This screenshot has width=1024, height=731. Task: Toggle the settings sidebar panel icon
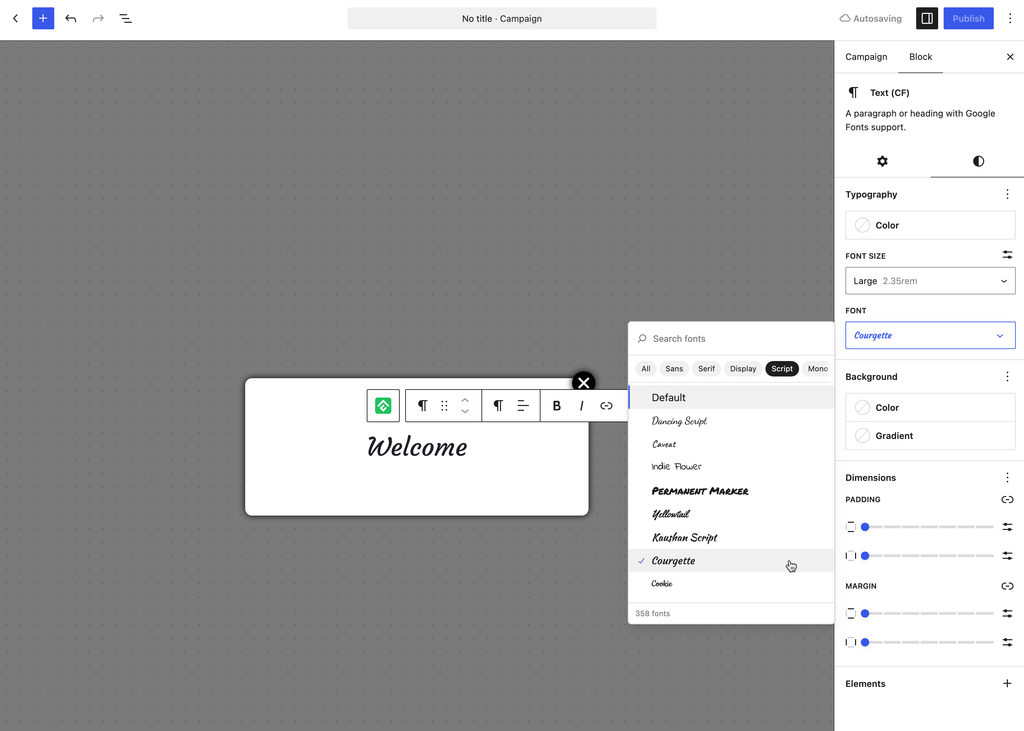927,18
